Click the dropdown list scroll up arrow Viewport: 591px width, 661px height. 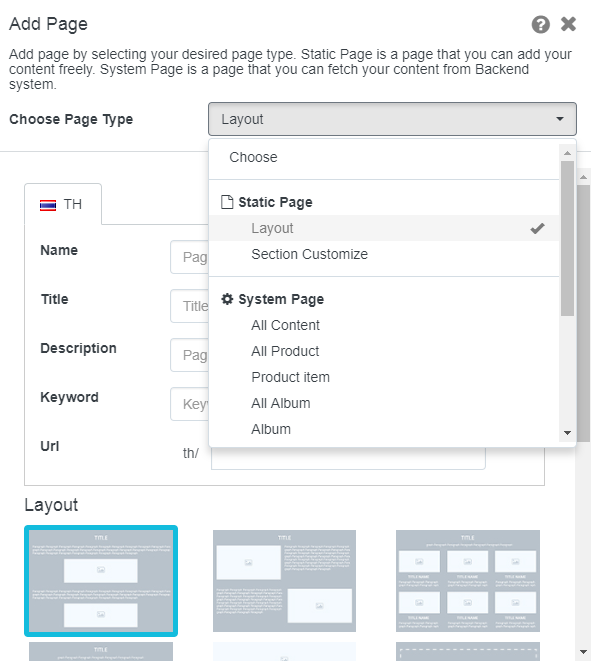pyautogui.click(x=567, y=153)
